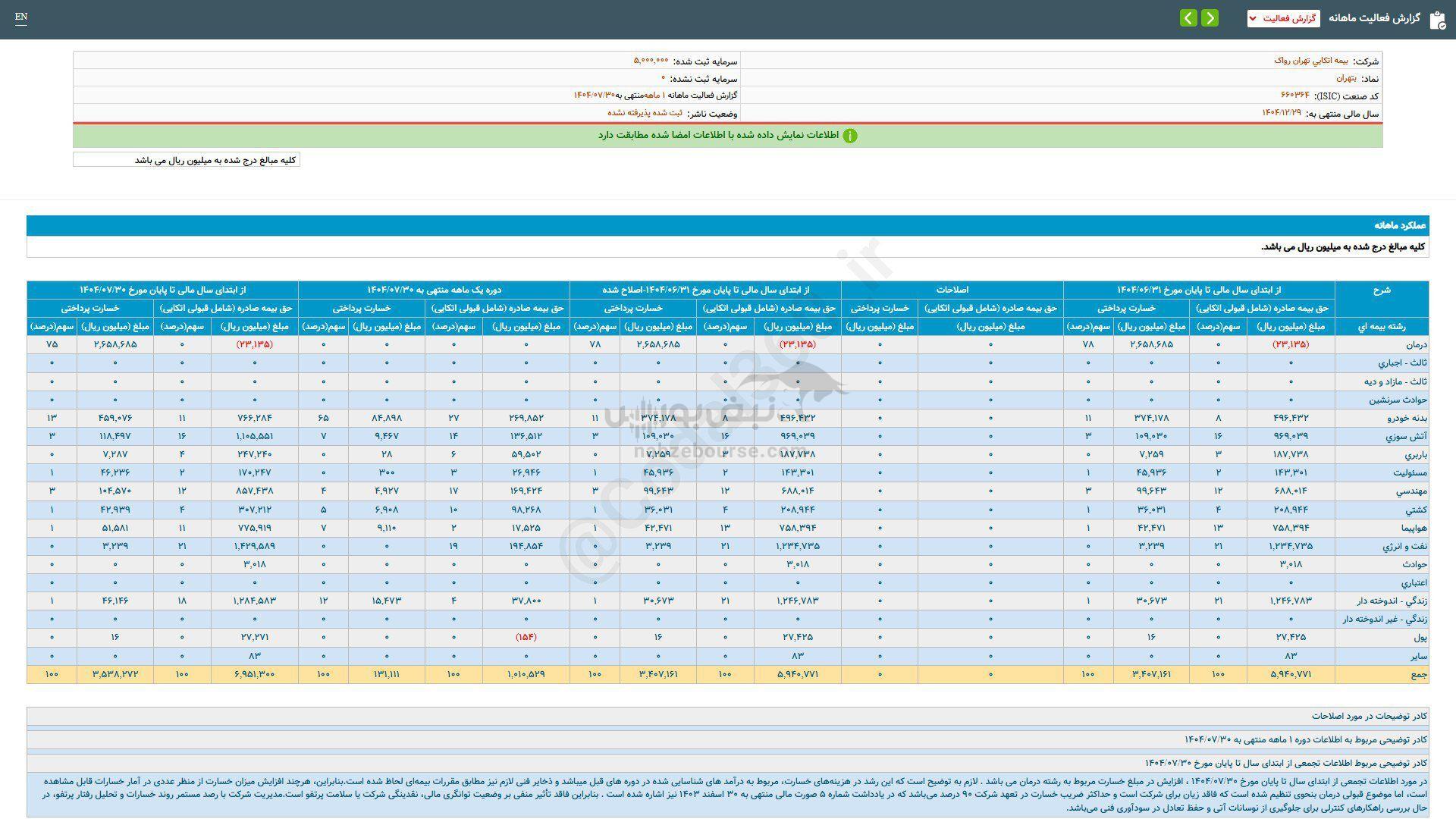The height and width of the screenshot is (819, 1456).
Task: Click red chevron of report type selector
Action: click(x=1252, y=18)
